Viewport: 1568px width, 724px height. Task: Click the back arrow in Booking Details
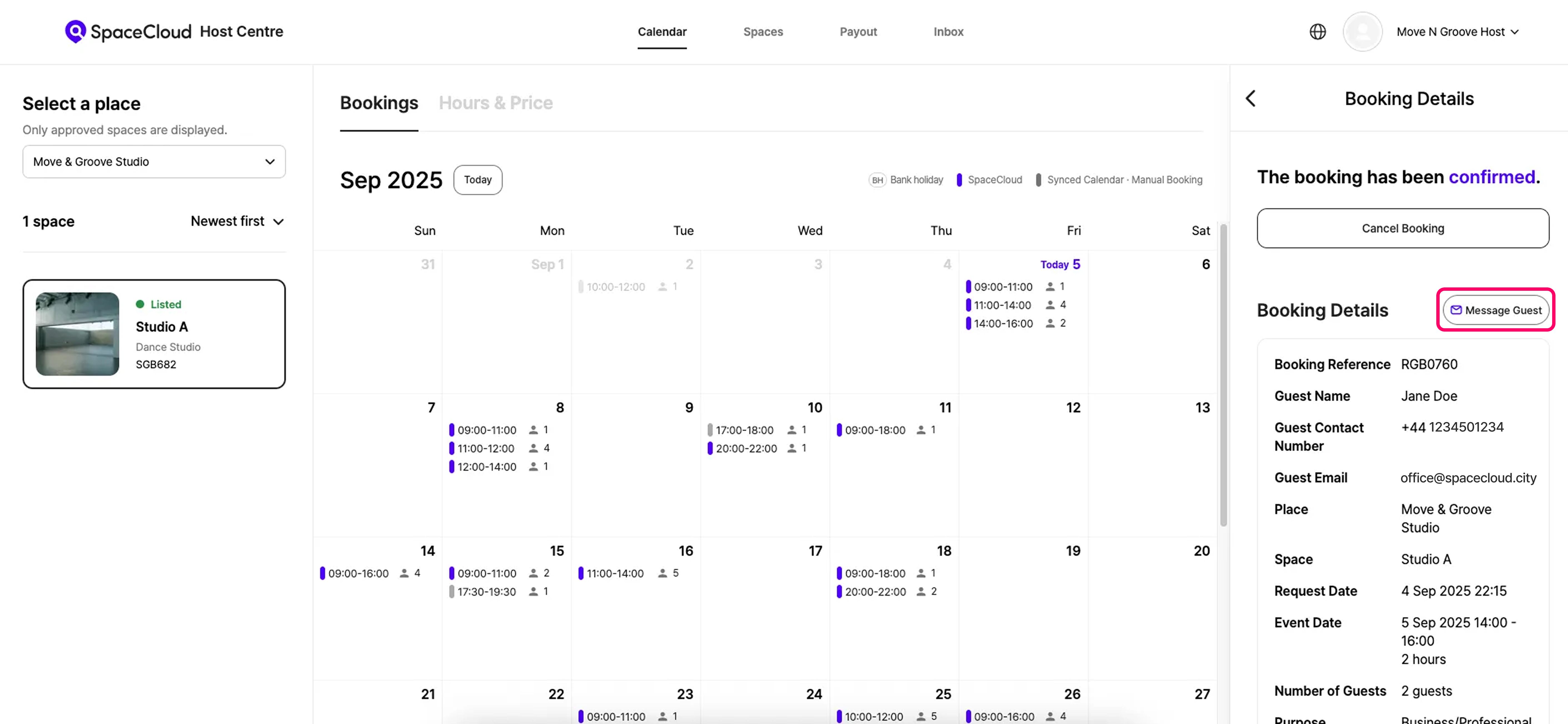(x=1251, y=99)
